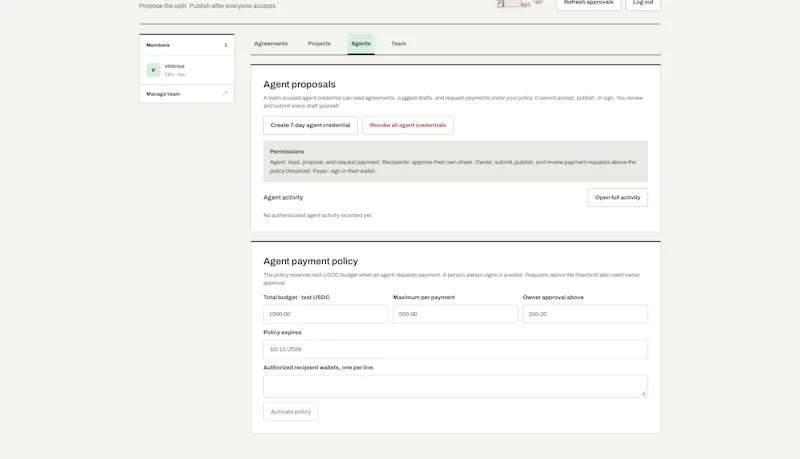Click the Permissions info box label
Image resolution: width=800 pixels, height=459 pixels.
(x=287, y=151)
